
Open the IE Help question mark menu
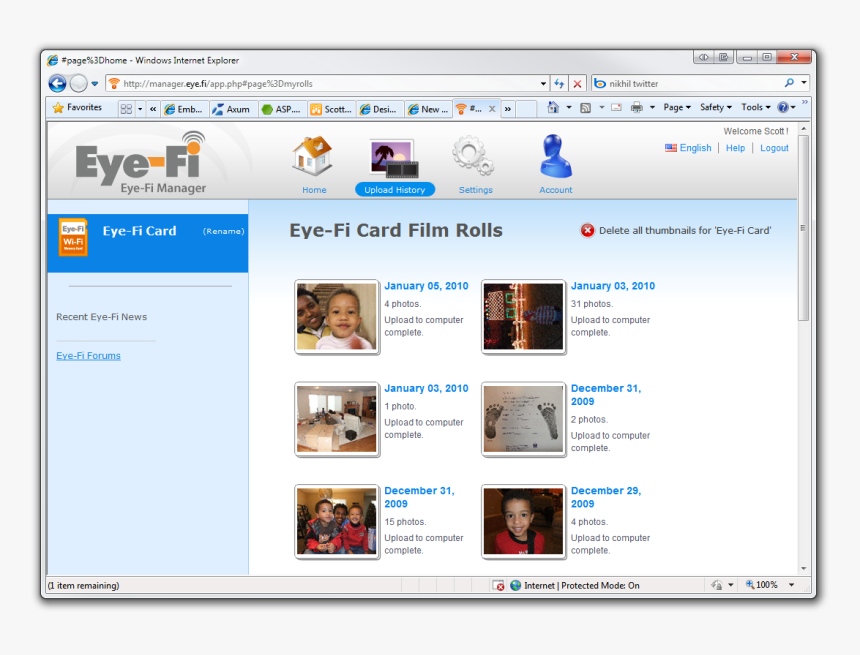786,108
